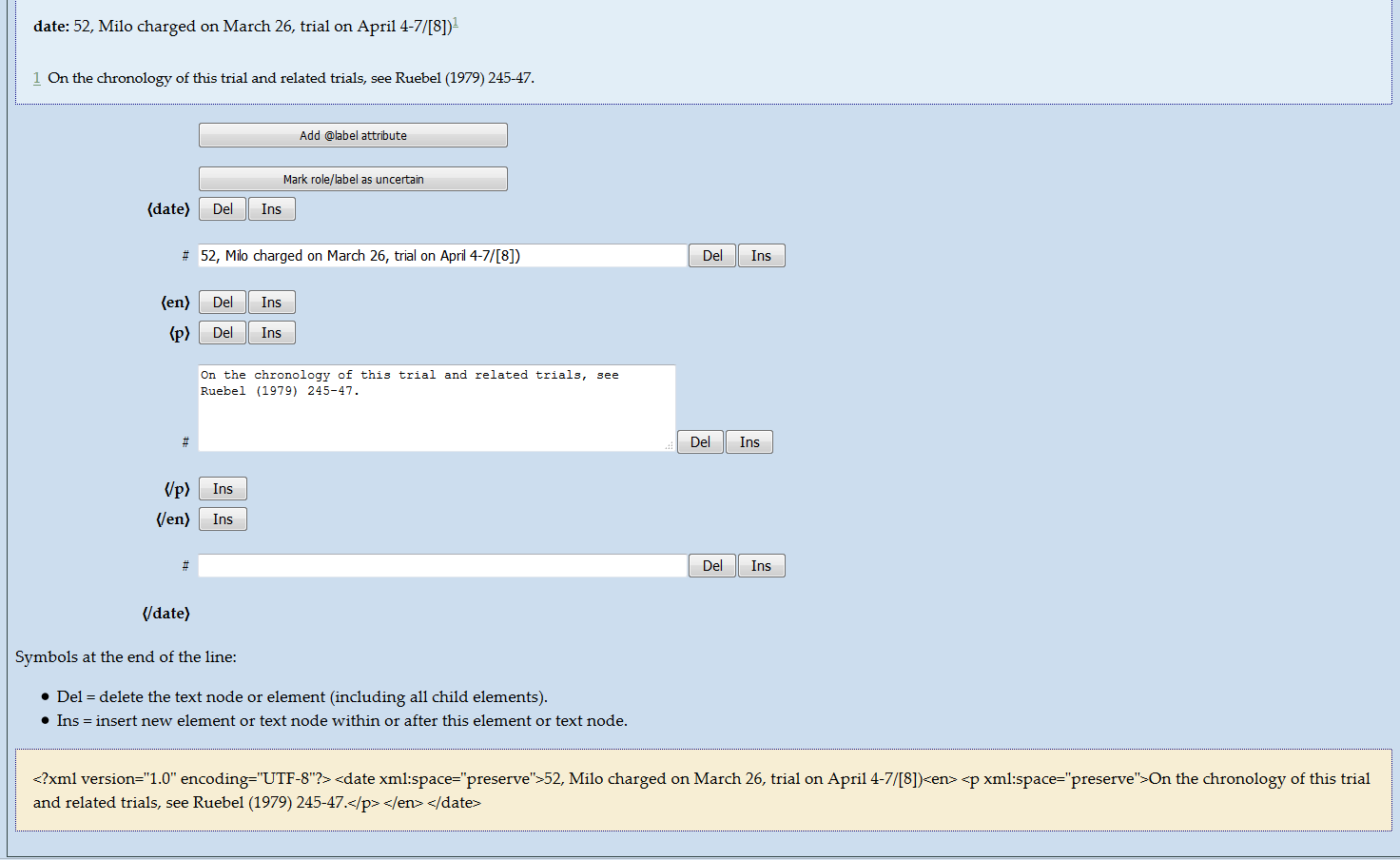Delete the chronology paragraph text node
Screen dimensions: 1400x860
700,442
